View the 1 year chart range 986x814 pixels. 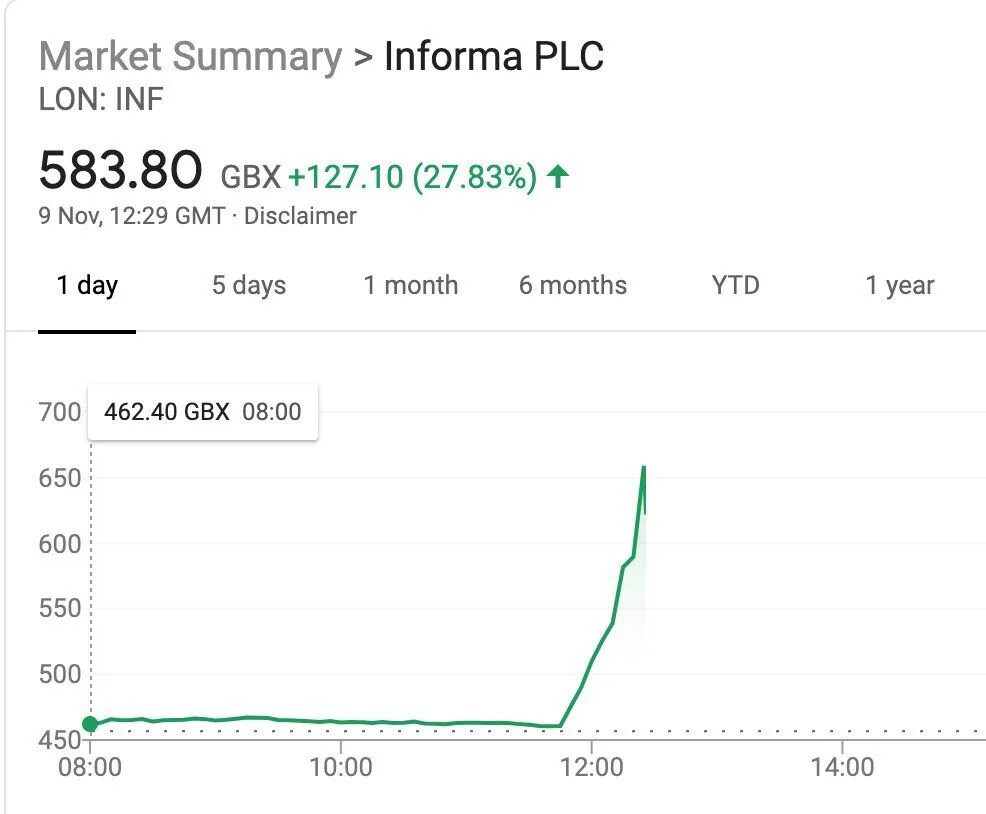point(900,286)
